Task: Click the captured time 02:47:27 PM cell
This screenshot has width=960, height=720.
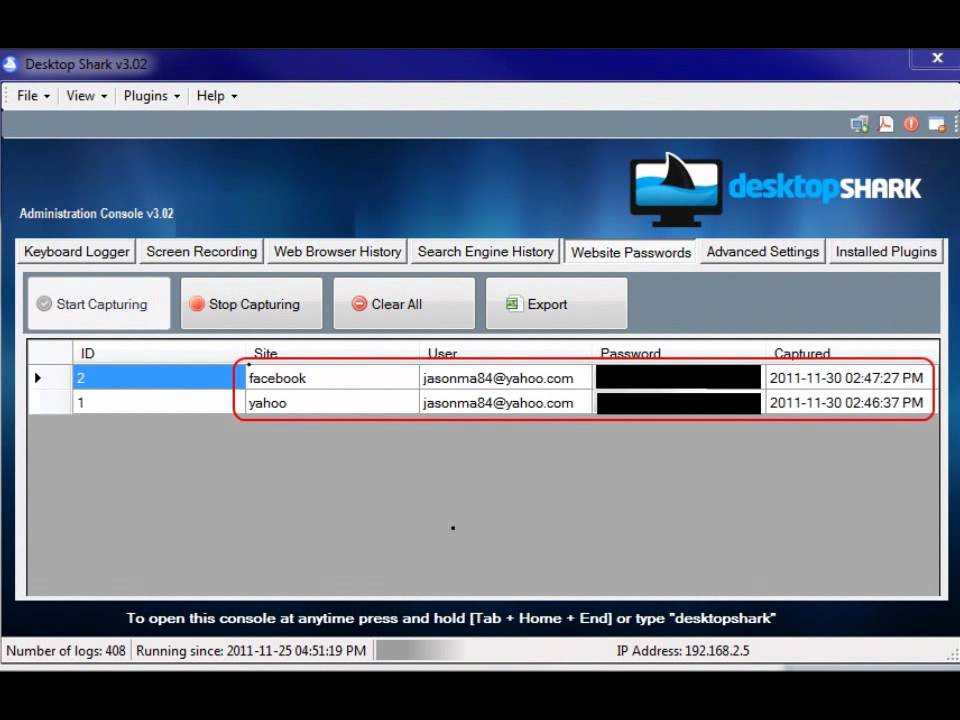Action: tap(852, 378)
